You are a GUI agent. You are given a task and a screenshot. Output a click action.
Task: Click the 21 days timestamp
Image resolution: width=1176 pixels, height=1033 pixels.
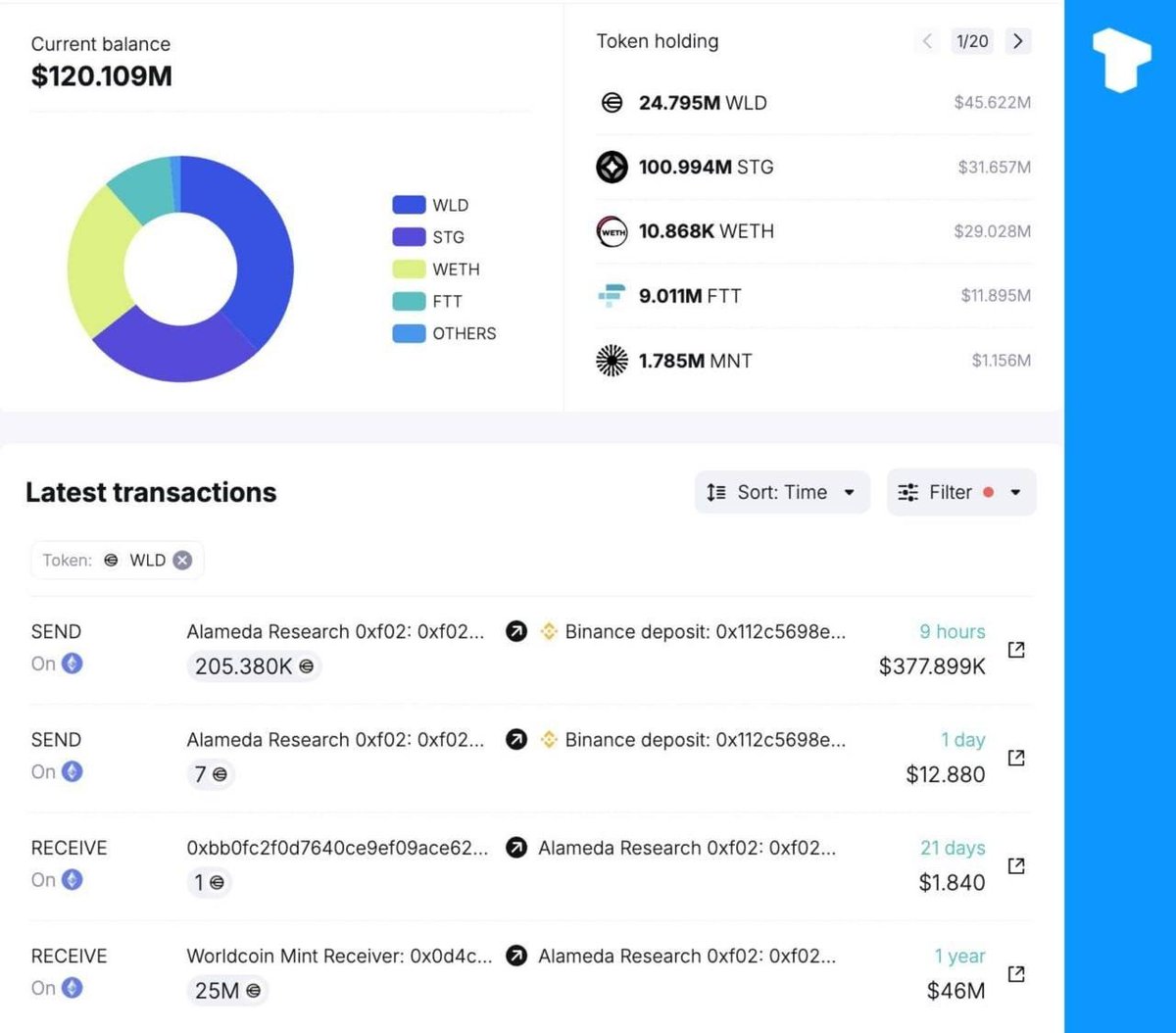[953, 848]
